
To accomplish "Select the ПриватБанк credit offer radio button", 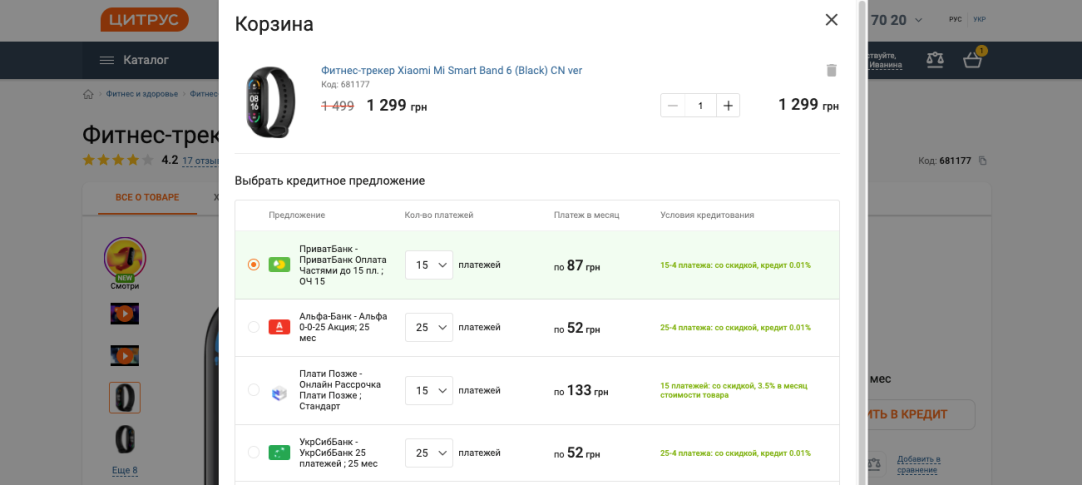I will 254,264.
